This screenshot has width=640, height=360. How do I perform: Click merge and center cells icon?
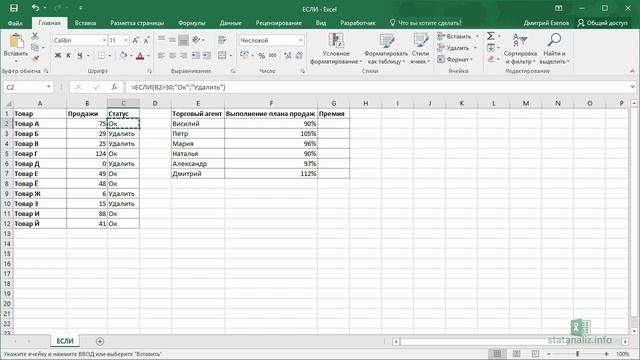tap(222, 56)
